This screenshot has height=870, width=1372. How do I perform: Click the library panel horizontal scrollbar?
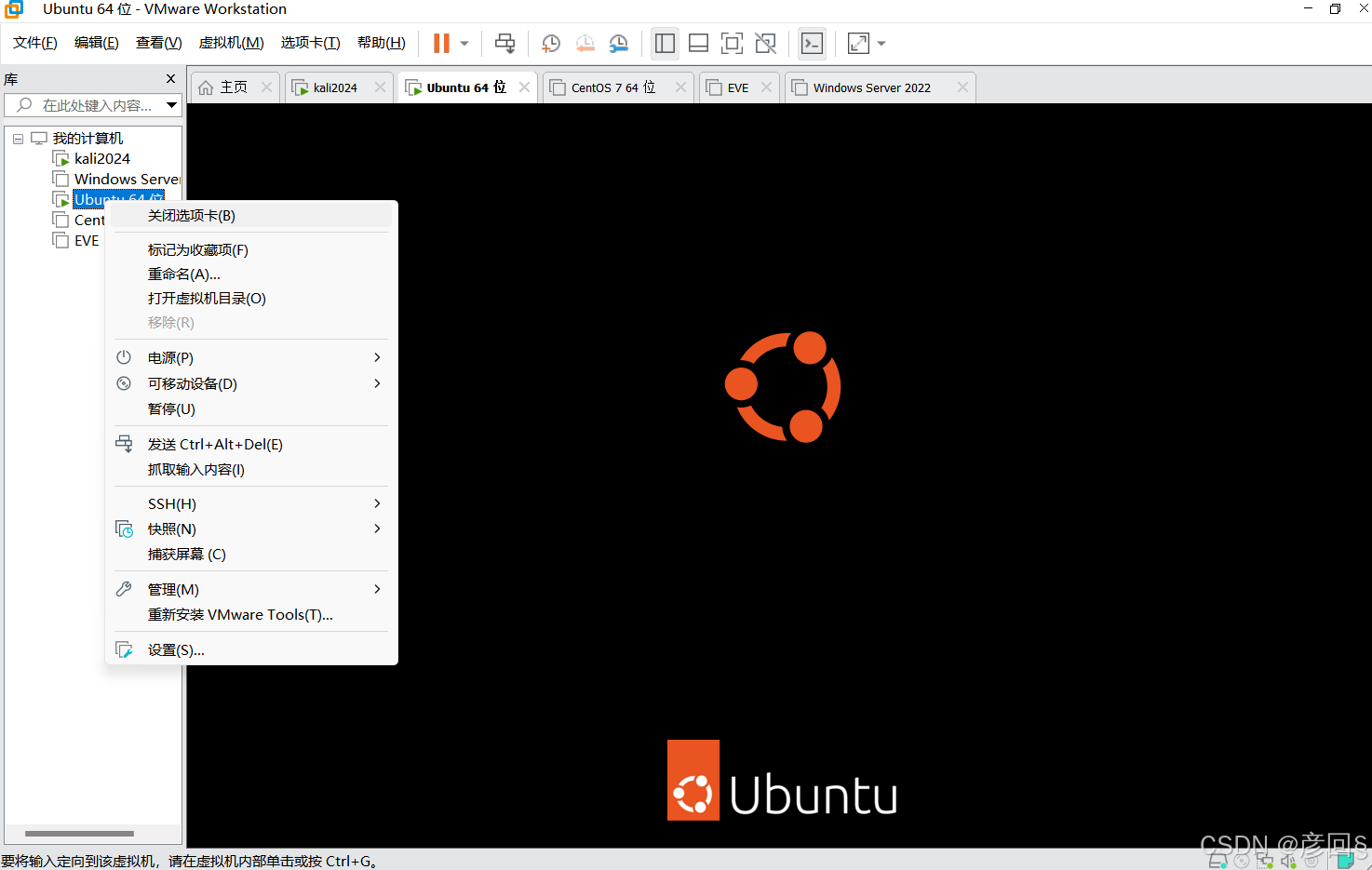[80, 834]
